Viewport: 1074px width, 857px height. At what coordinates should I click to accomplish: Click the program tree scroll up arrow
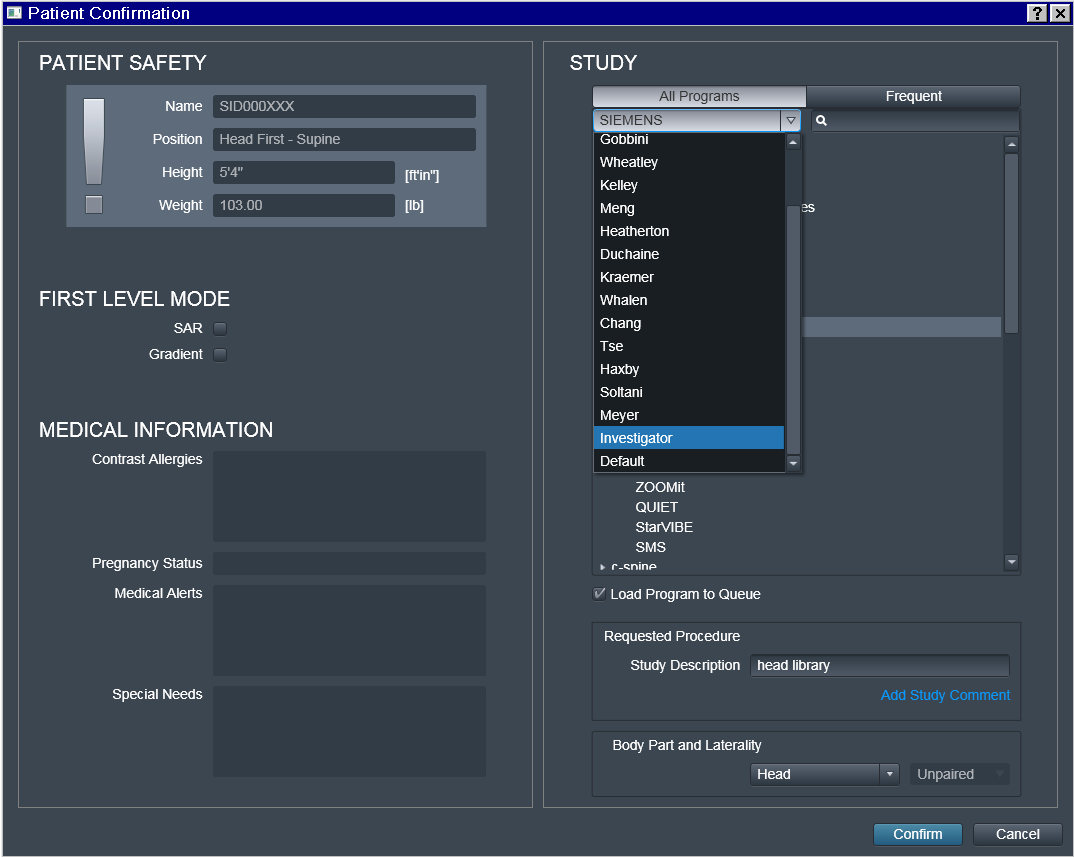(1011, 145)
